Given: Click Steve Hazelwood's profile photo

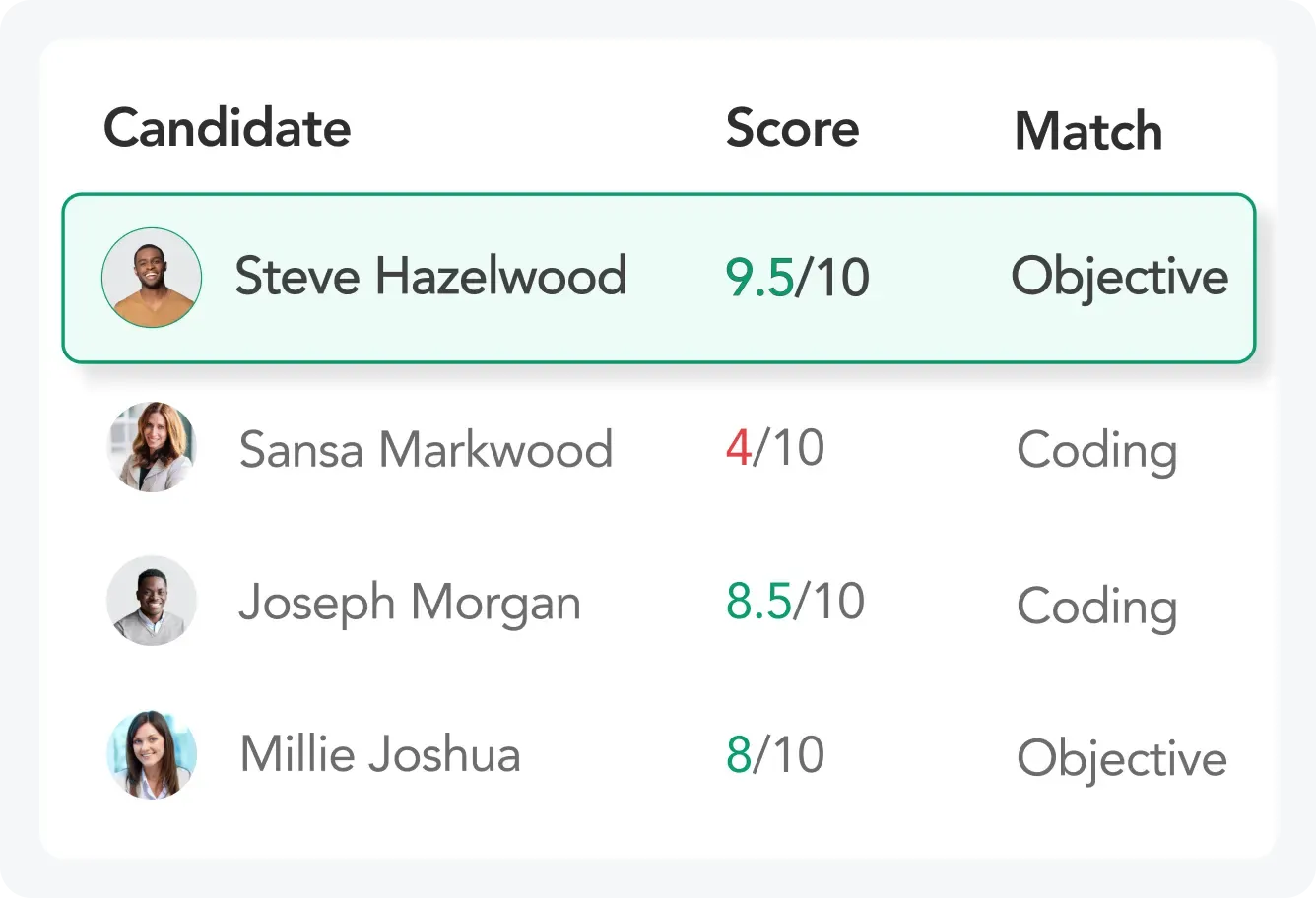Looking at the screenshot, I should tap(152, 277).
